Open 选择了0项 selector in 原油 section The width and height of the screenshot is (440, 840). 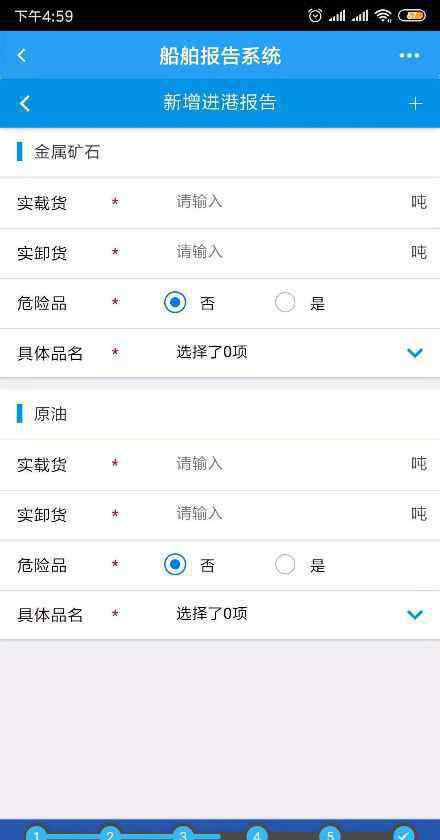212,614
